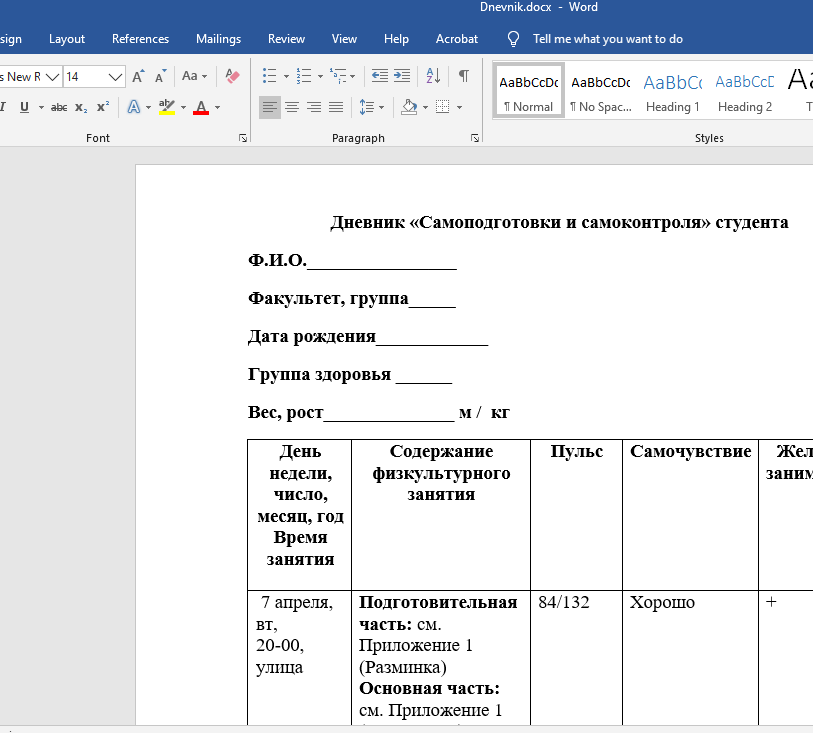Click the Increase Indent icon
The image size is (813, 733).
(x=402, y=76)
